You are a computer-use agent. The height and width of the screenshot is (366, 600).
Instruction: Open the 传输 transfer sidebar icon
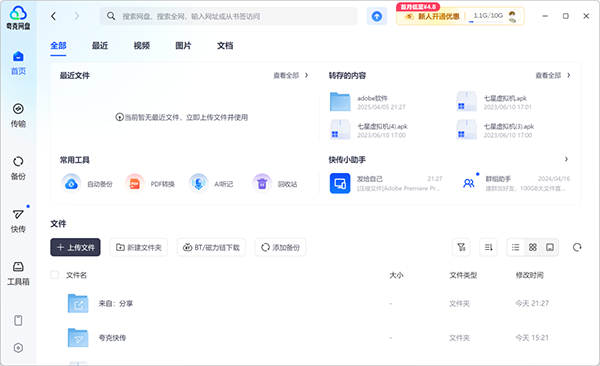pyautogui.click(x=18, y=115)
